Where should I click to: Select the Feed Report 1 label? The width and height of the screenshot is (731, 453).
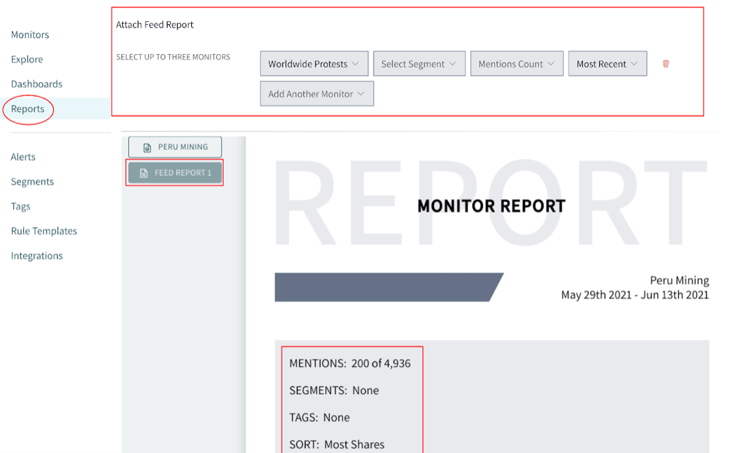click(183, 173)
